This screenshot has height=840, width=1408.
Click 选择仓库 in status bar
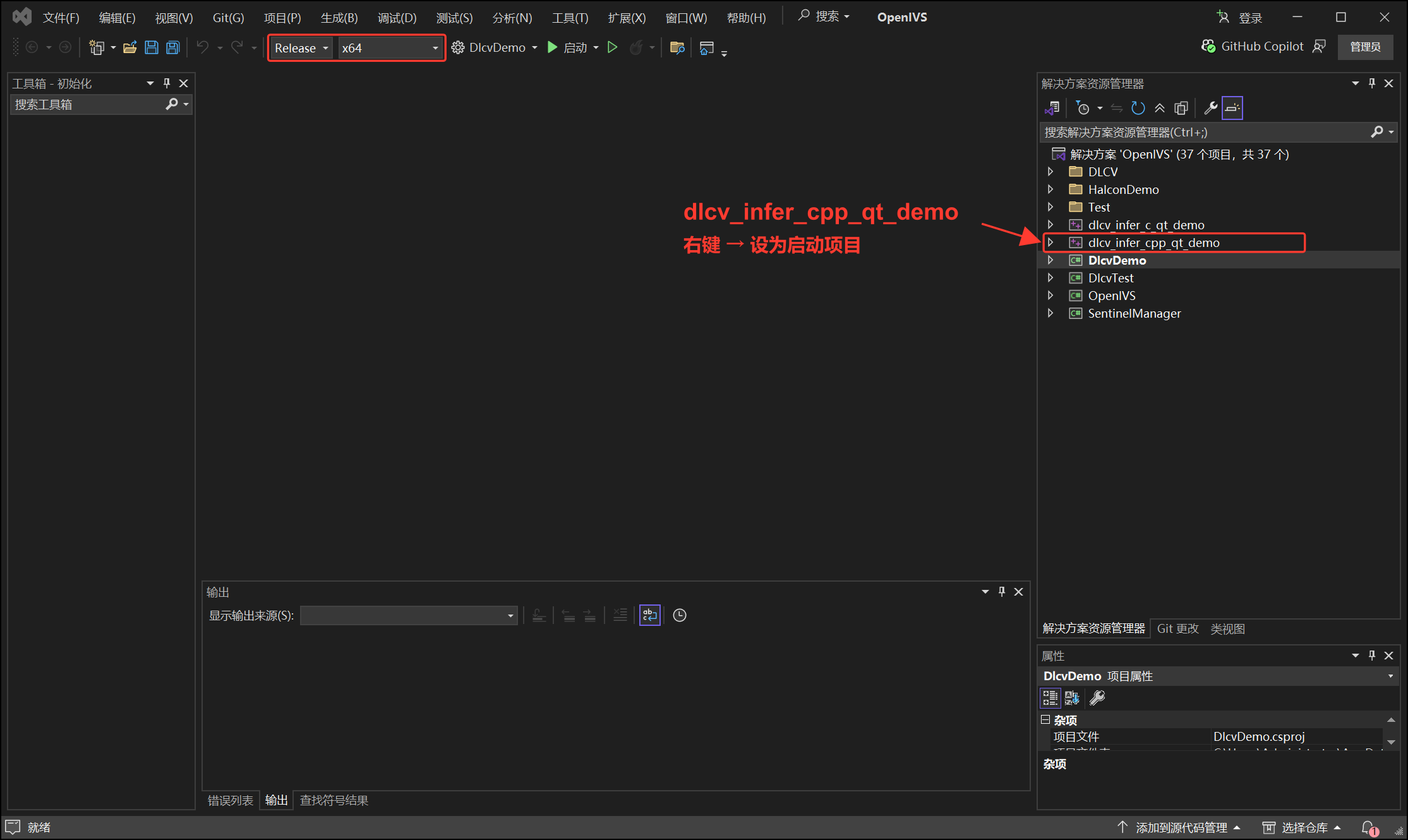click(1301, 828)
